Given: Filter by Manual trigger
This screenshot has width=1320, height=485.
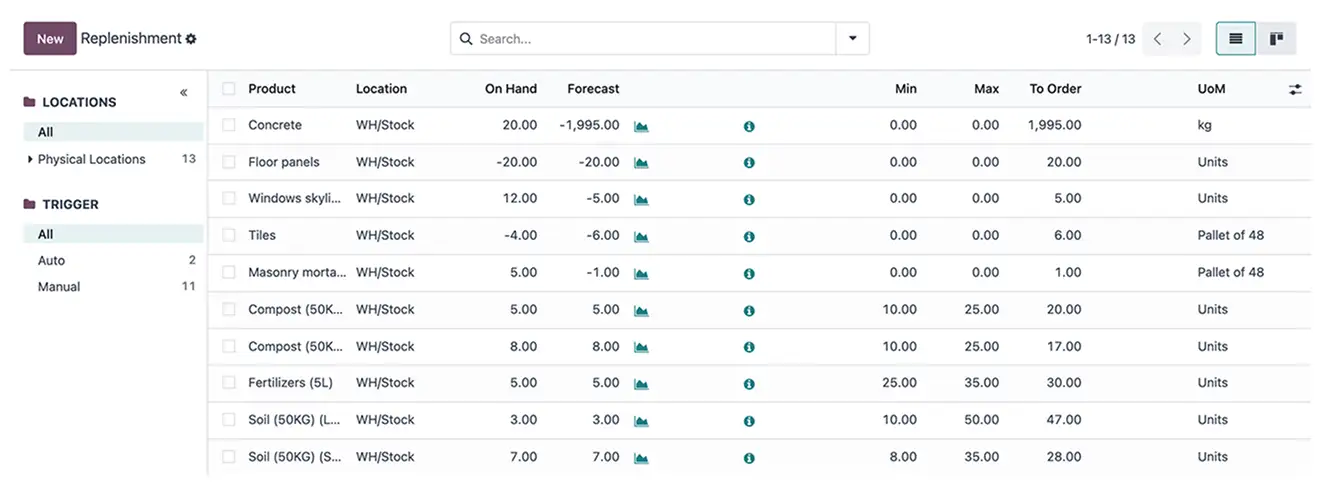Looking at the screenshot, I should click(59, 286).
